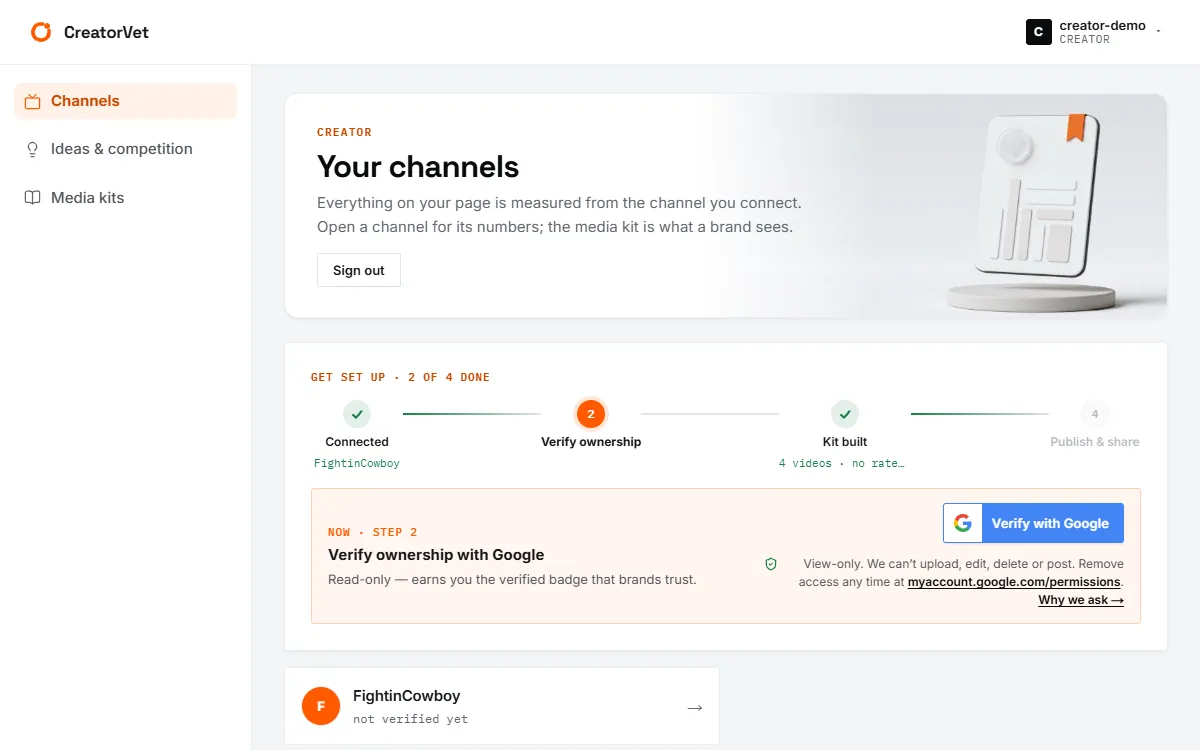1200x750 pixels.
Task: Click the Publish & share step label
Action: [1095, 442]
